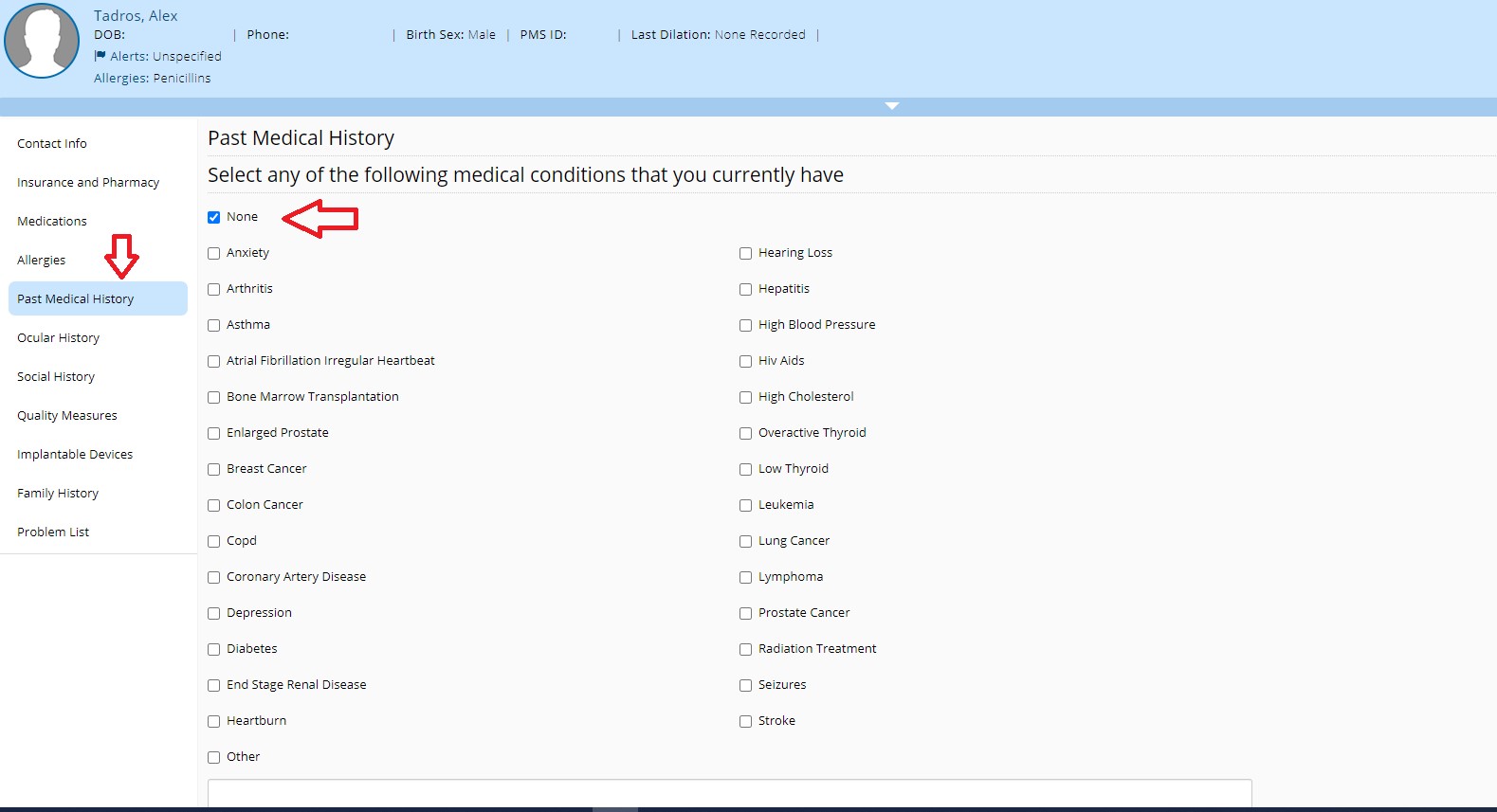
Task: Select the Seizures checkbox
Action: tap(746, 685)
